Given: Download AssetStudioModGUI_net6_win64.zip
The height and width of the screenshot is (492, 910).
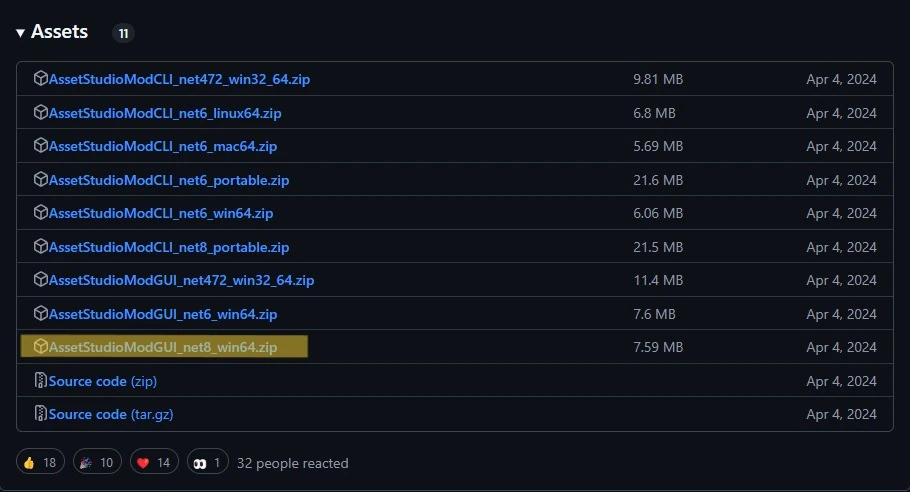Looking at the screenshot, I should pyautogui.click(x=162, y=314).
